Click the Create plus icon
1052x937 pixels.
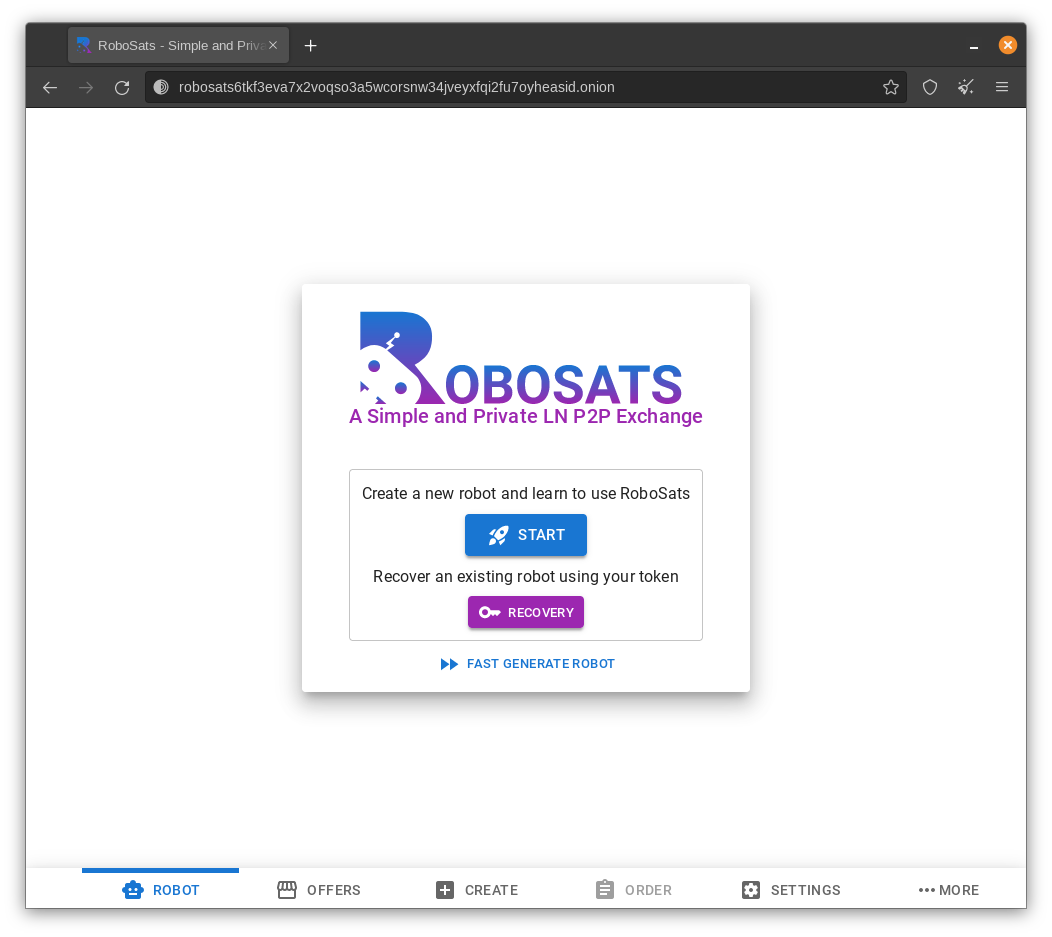coord(444,889)
